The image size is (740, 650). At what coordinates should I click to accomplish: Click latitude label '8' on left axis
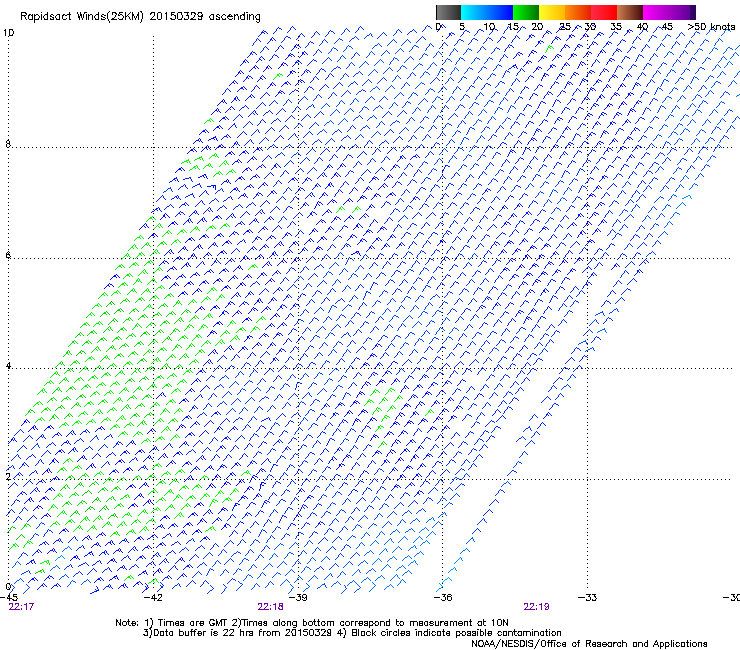point(8,144)
